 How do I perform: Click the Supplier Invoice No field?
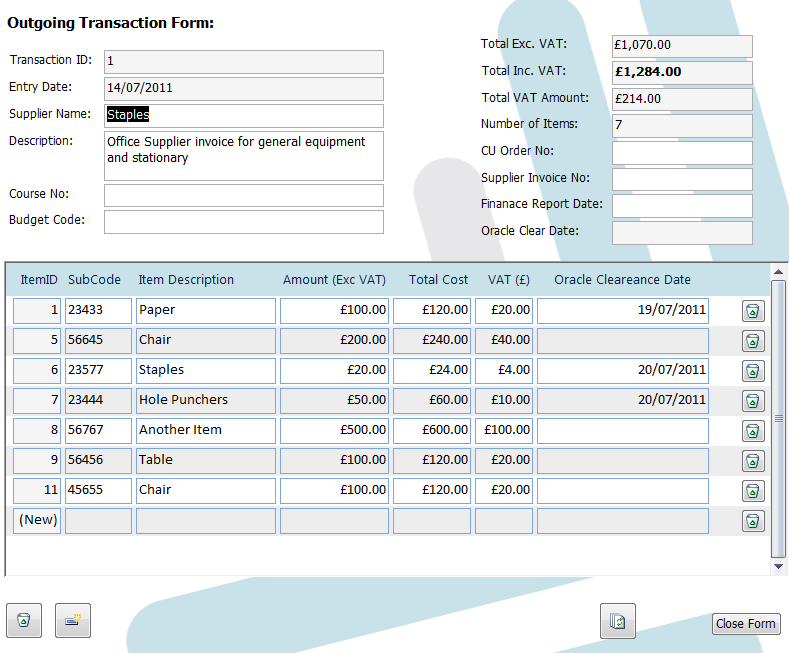coord(682,179)
